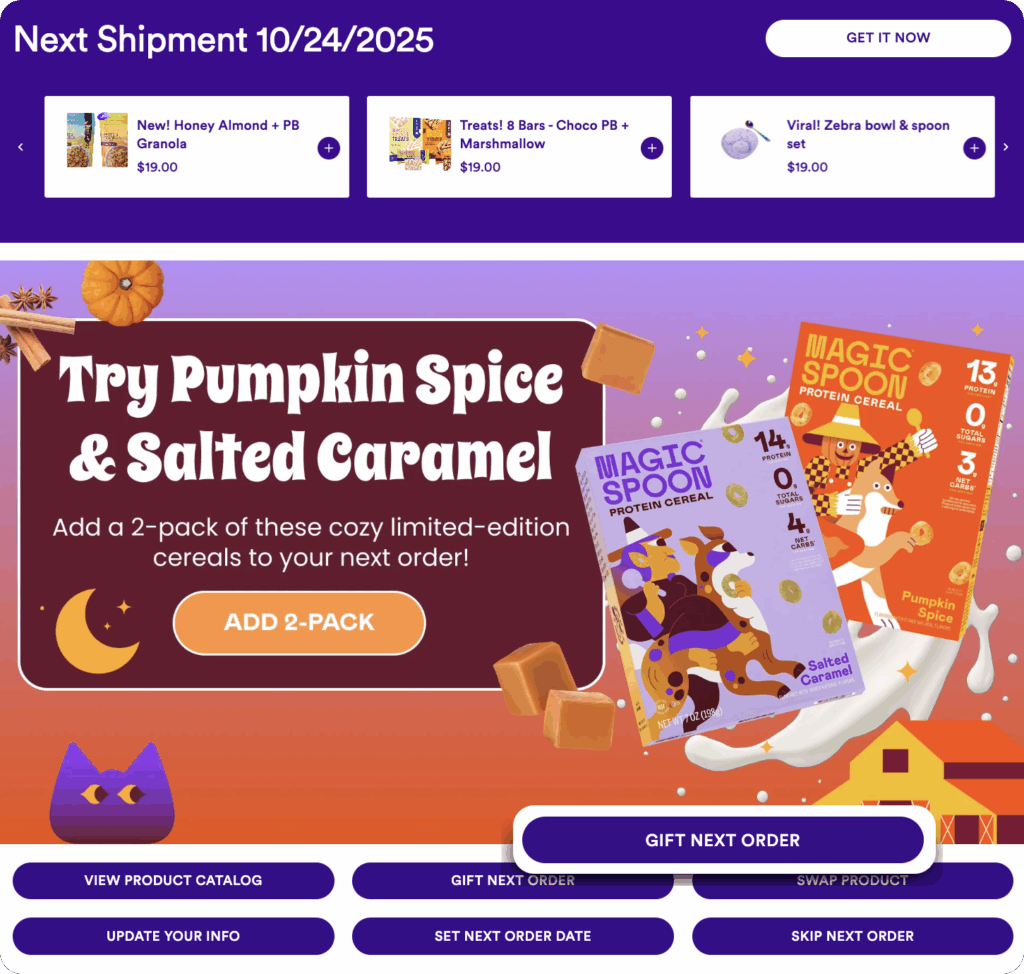Image resolution: width=1024 pixels, height=974 pixels.
Task: Add Honey Almond + PB Granola with plus icon
Action: coord(328,148)
